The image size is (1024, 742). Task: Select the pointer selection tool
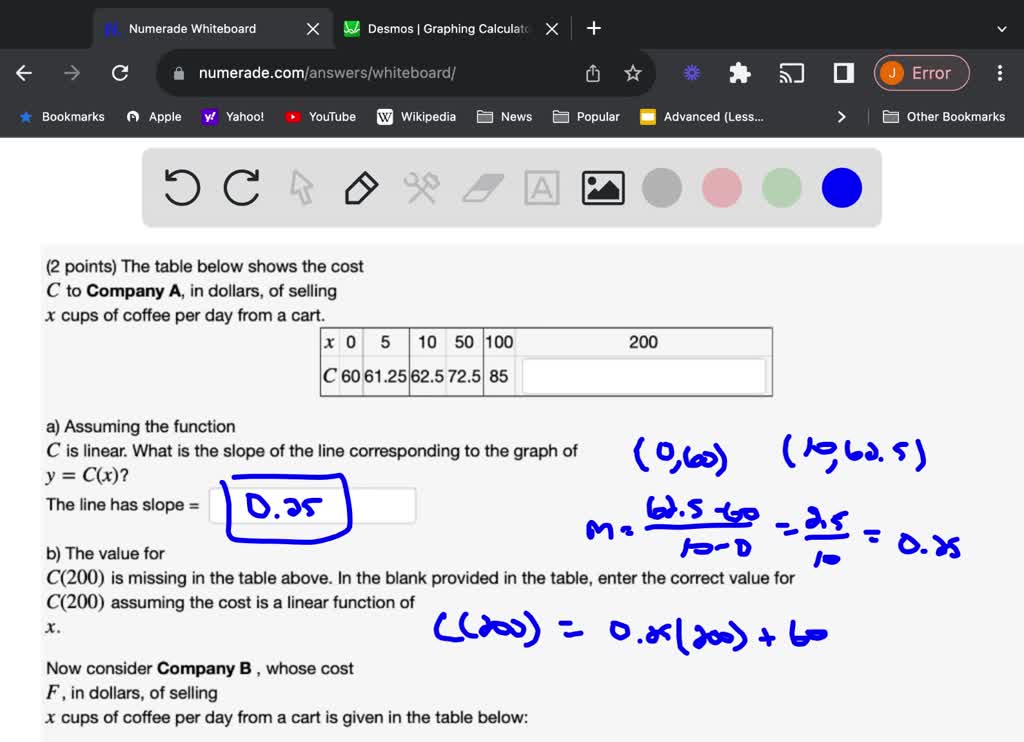click(301, 187)
